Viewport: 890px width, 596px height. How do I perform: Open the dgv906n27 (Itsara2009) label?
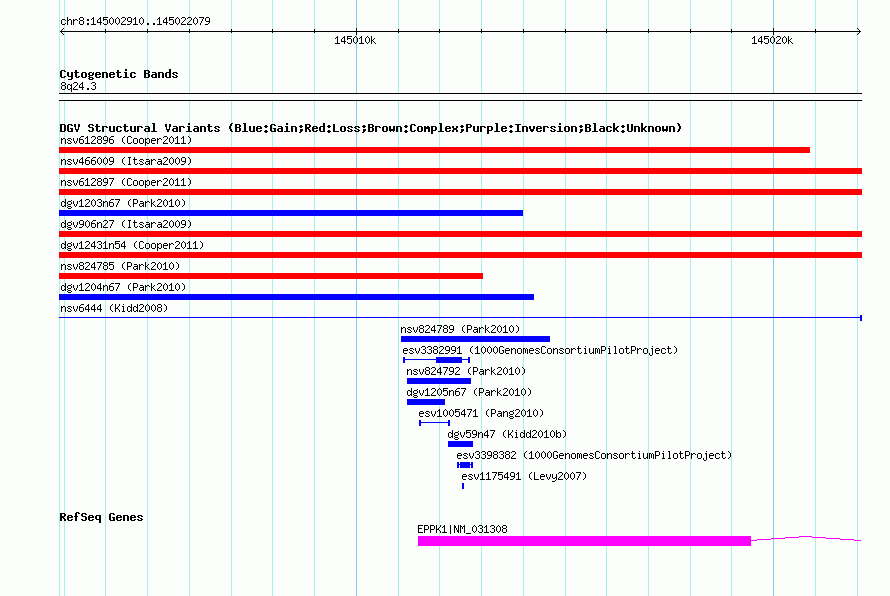(126, 224)
